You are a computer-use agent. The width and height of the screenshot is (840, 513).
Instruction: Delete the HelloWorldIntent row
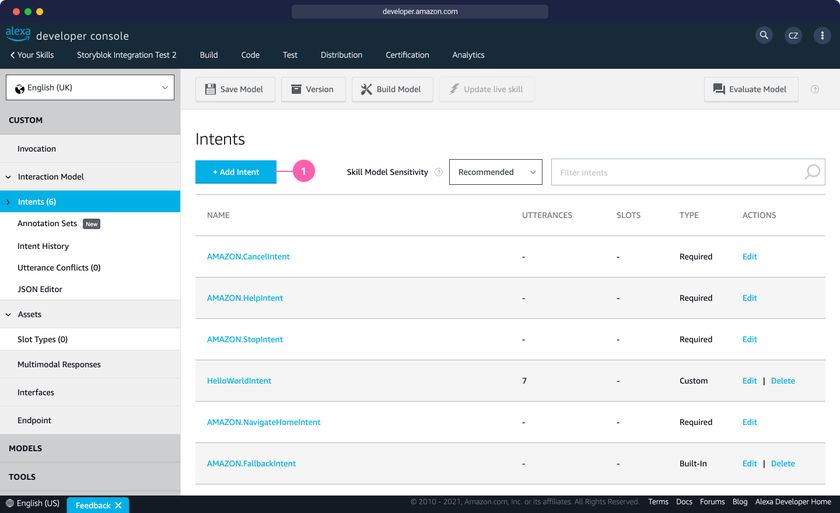point(783,381)
